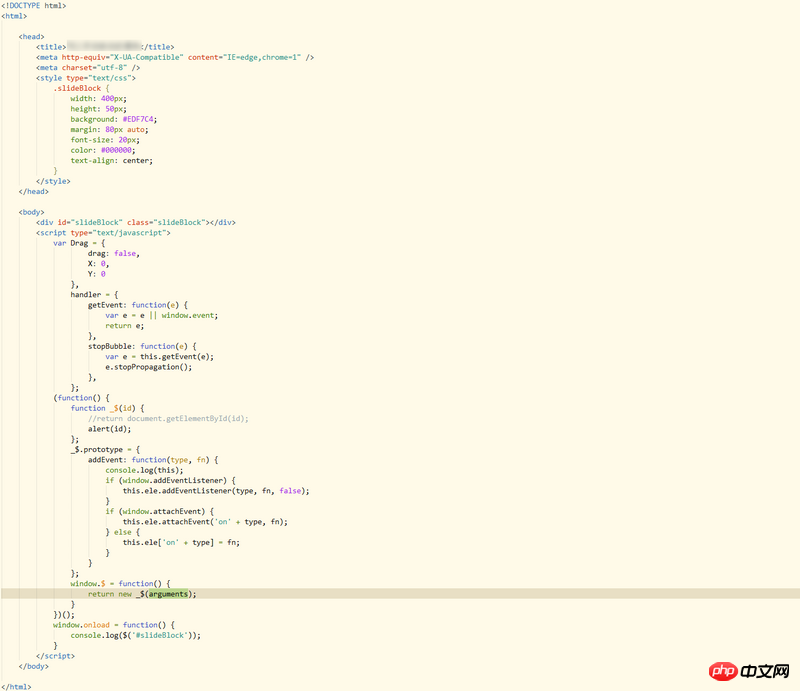Click the DOCTYPE html declaration line
Viewport: 800px width, 691px height.
click(34, 5)
